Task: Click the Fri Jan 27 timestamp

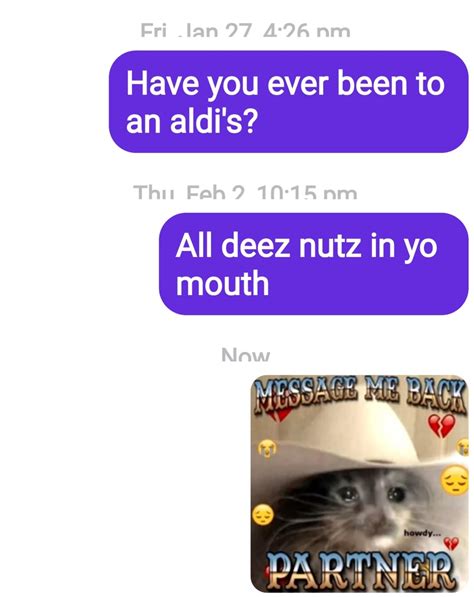Action: click(245, 30)
